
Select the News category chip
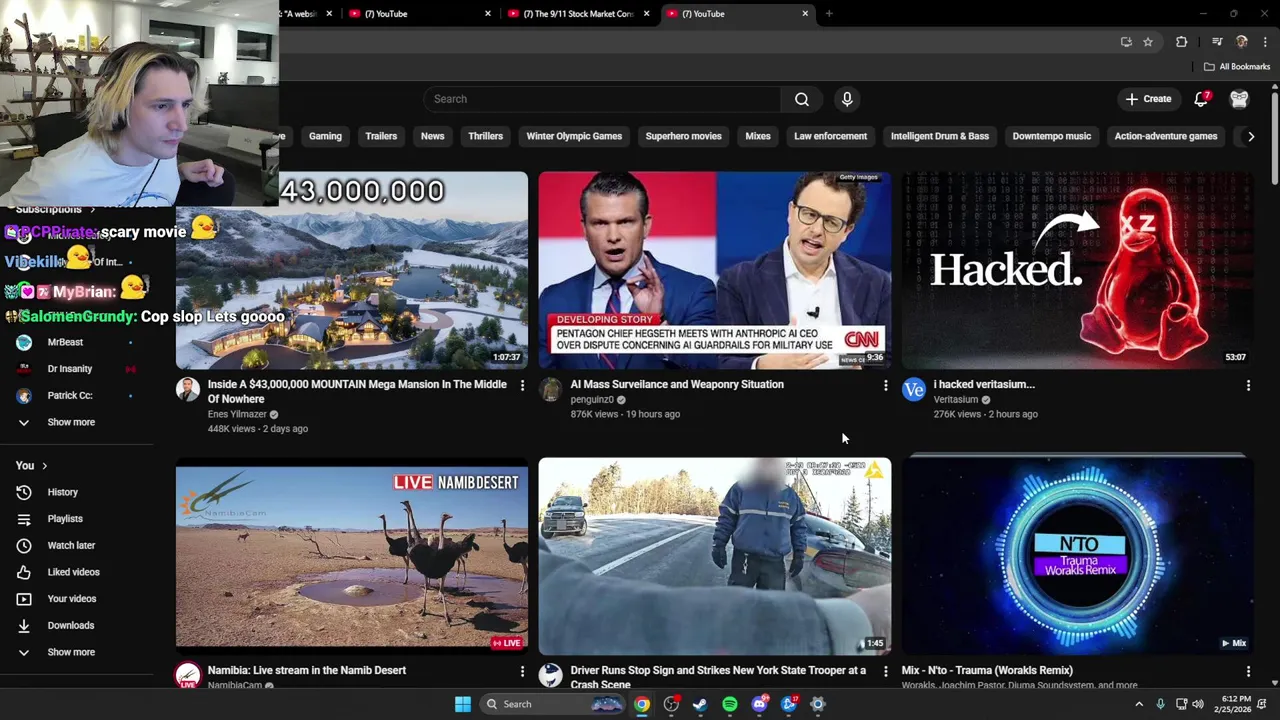point(432,136)
